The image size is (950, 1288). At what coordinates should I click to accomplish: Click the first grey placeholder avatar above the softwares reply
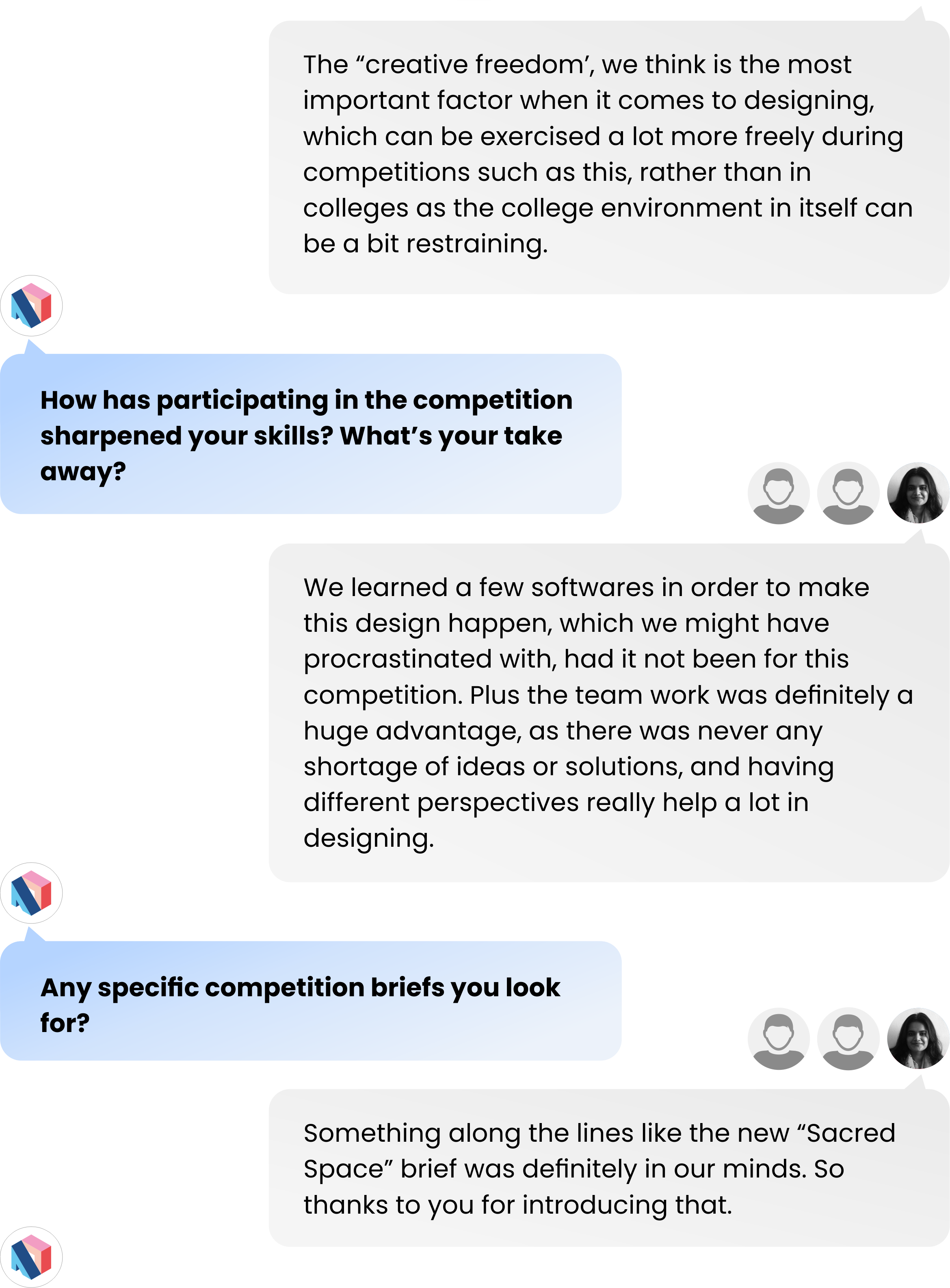[x=779, y=493]
